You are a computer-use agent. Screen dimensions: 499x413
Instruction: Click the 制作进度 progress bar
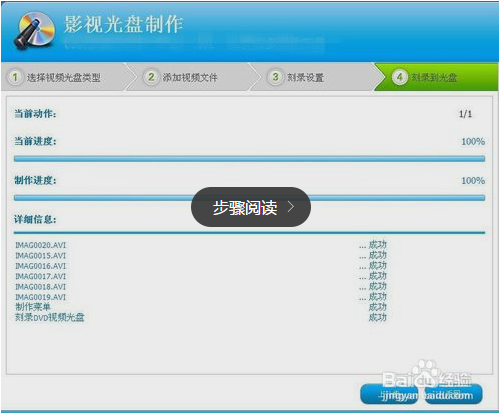coord(249,198)
